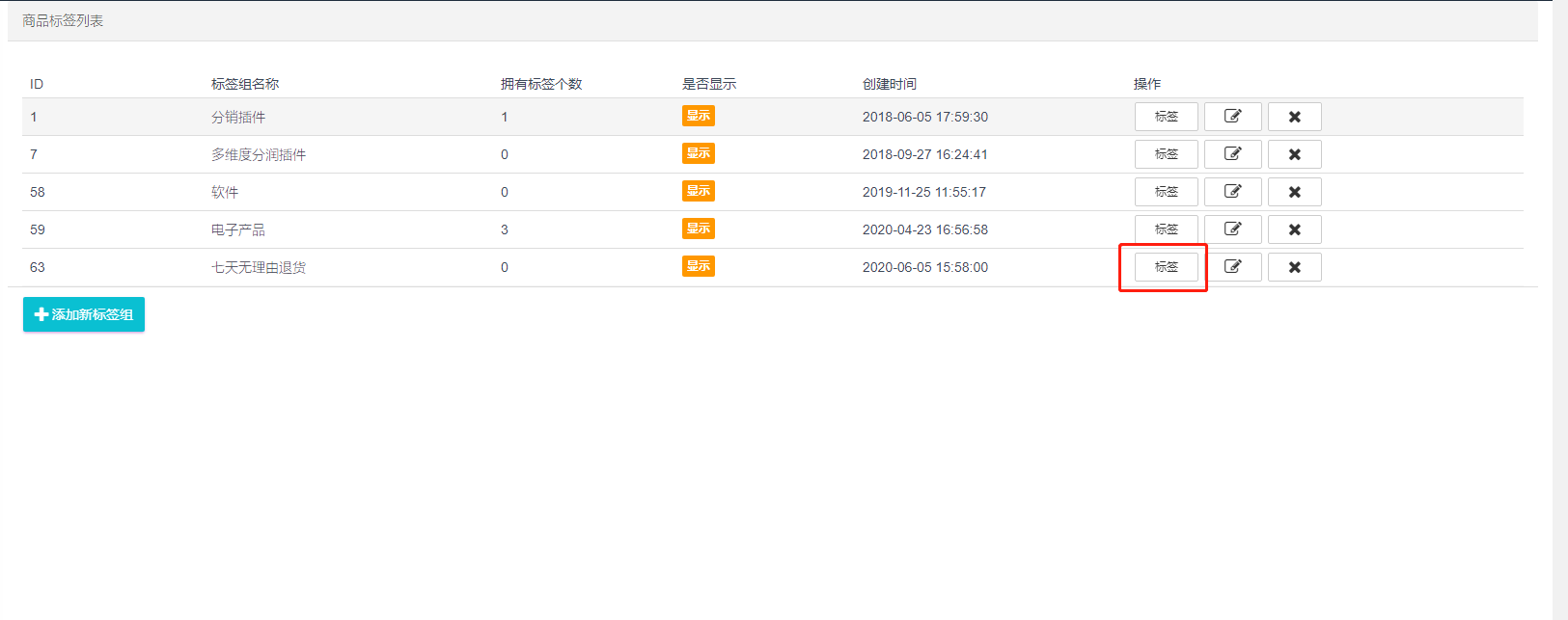Toggle 显示 status for 电子产品
Image resolution: width=1568 pixels, height=620 pixels.
pos(699,229)
